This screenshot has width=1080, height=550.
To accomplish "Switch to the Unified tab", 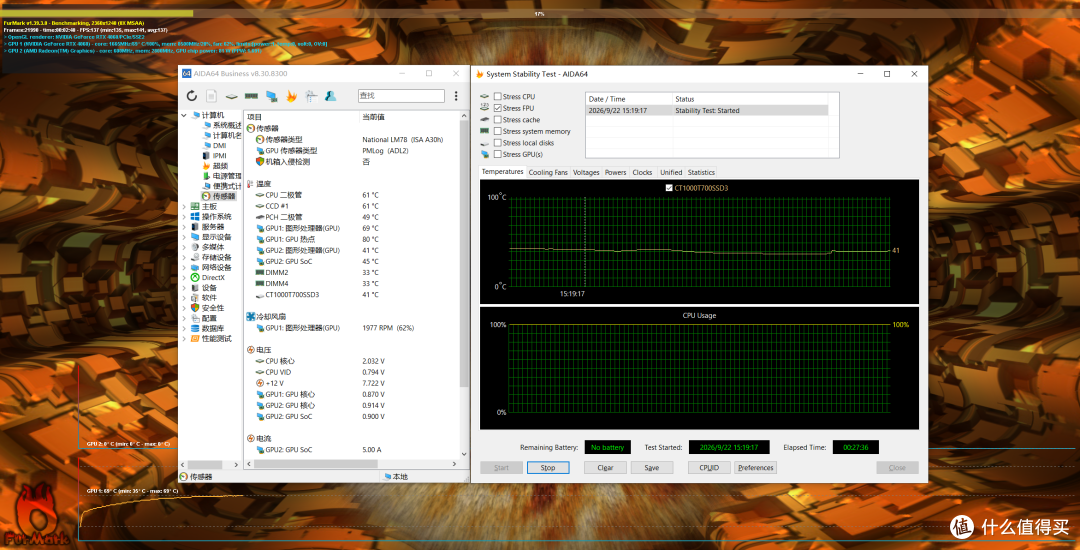I will pos(671,172).
